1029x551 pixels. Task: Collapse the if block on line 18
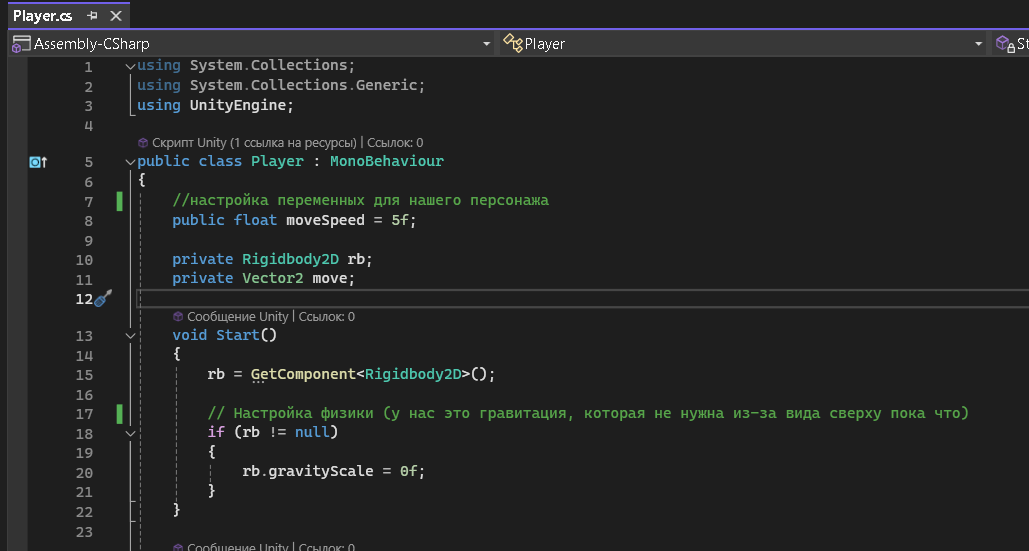click(131, 433)
